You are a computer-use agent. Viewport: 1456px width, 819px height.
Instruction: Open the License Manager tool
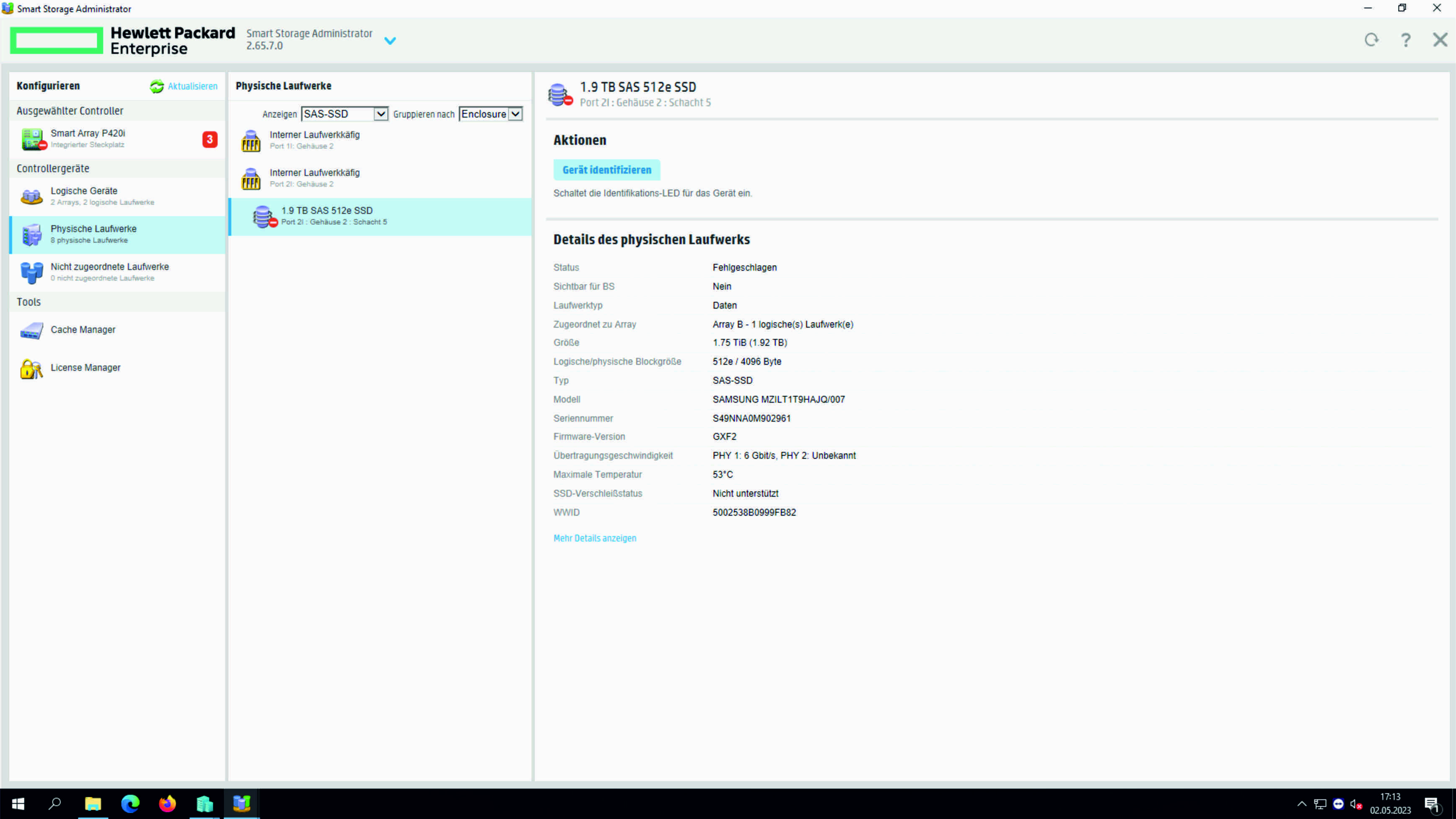(x=85, y=368)
